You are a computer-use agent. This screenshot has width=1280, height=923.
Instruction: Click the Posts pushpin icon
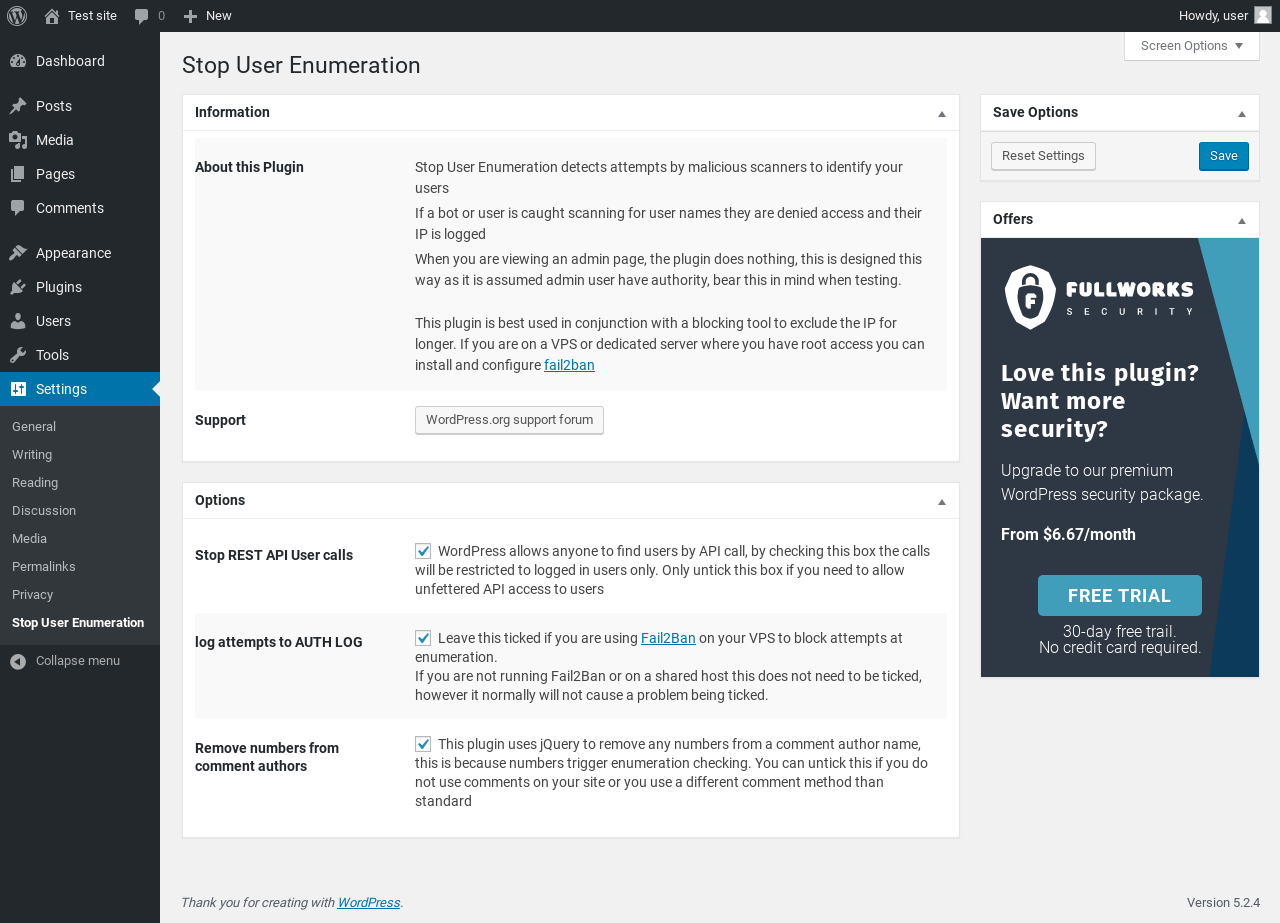tap(18, 106)
